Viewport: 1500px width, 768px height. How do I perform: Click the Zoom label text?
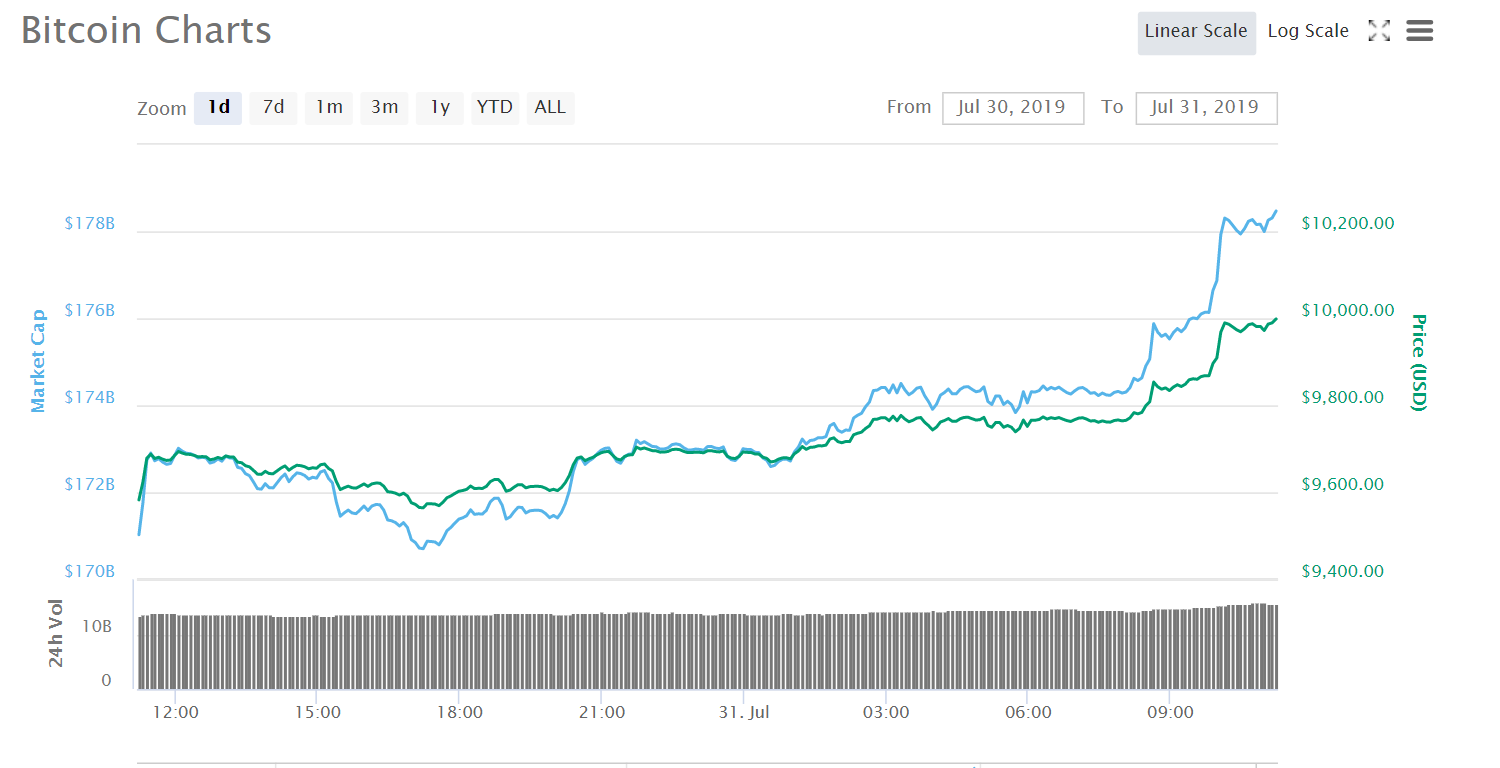coord(162,109)
